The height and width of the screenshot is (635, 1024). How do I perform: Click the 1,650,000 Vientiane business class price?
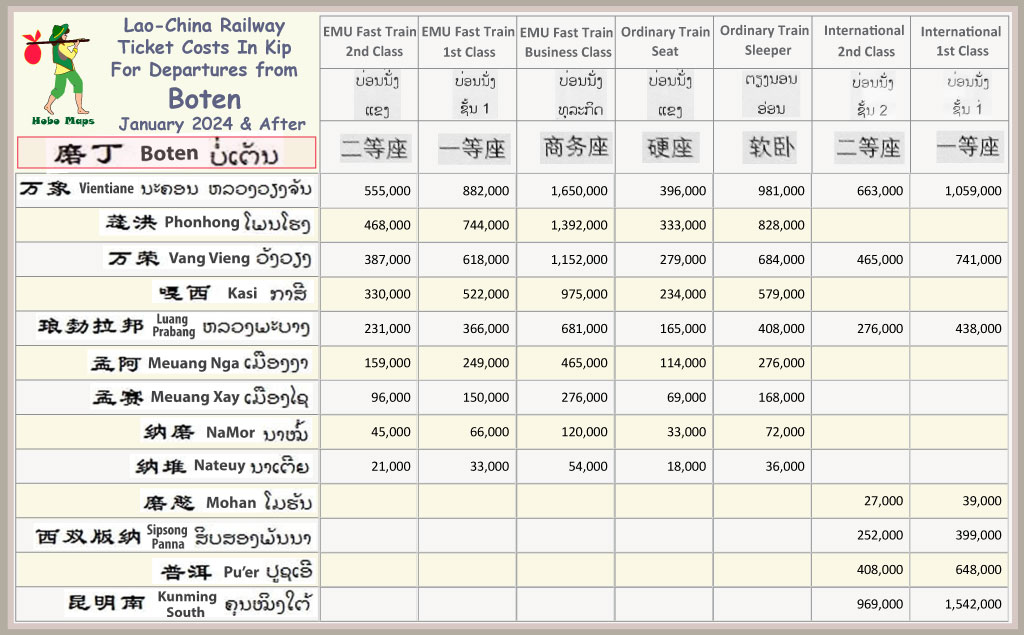click(x=577, y=191)
